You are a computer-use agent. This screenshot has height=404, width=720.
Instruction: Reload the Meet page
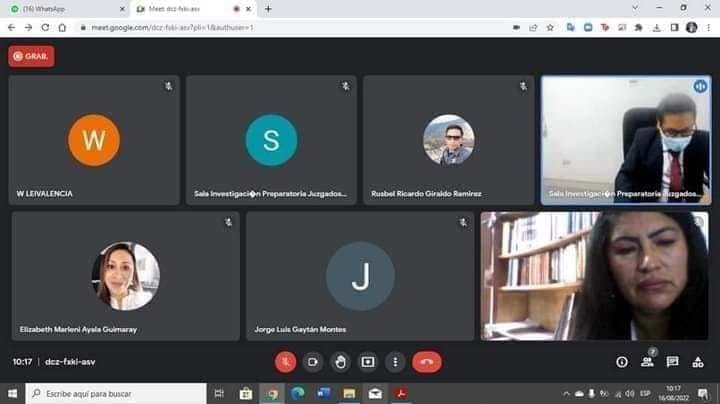pos(44,28)
